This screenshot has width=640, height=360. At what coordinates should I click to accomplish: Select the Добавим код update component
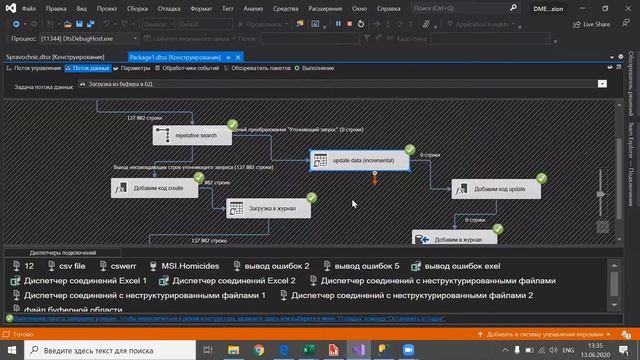click(x=496, y=189)
